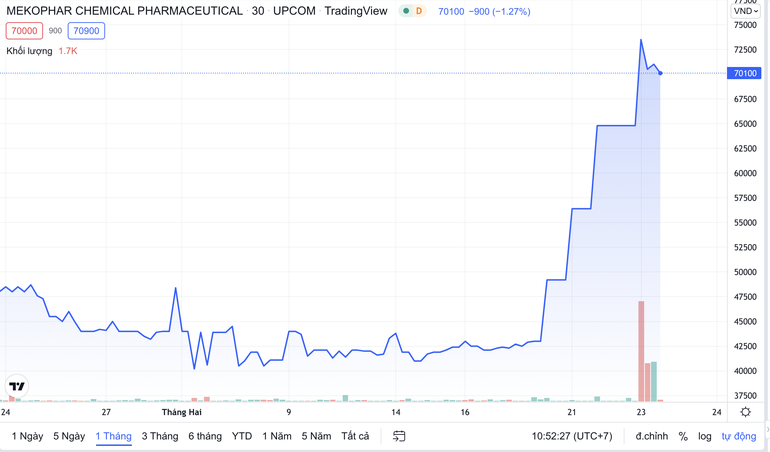This screenshot has height=452, width=770.
Task: Open the go-to-date calendar icon
Action: tap(399, 436)
